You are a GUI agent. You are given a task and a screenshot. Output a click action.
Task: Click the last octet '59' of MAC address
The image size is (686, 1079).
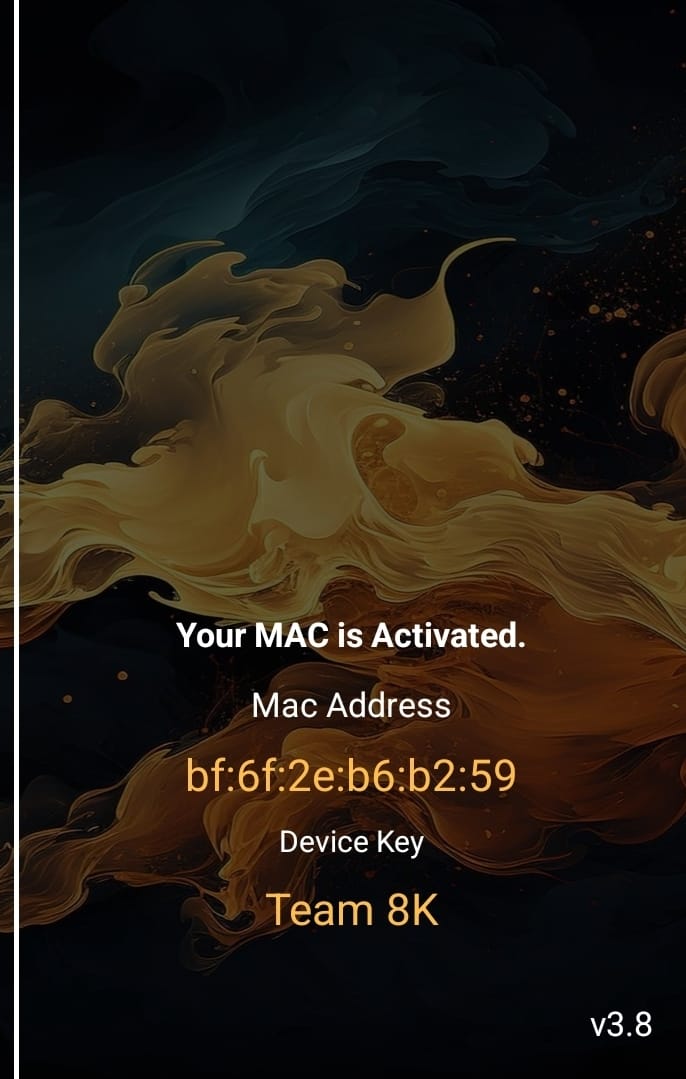[x=494, y=776]
